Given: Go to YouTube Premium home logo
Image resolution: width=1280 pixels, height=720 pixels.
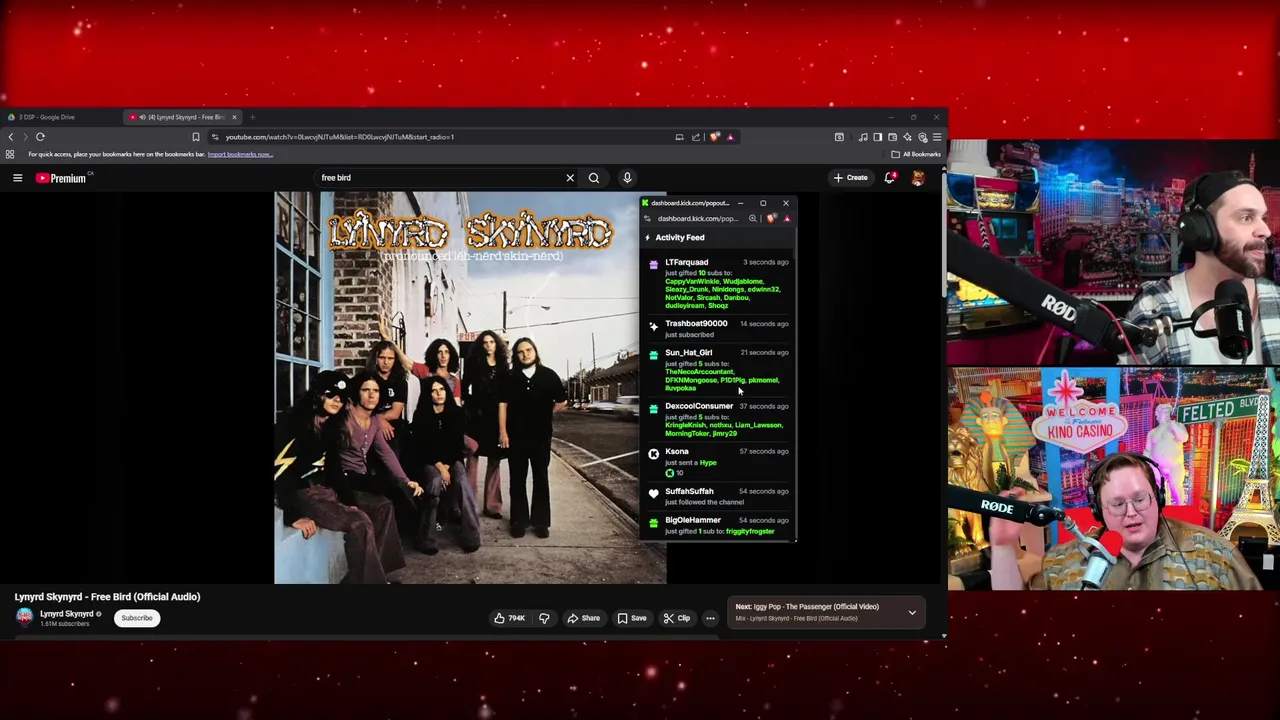Looking at the screenshot, I should tap(62, 178).
